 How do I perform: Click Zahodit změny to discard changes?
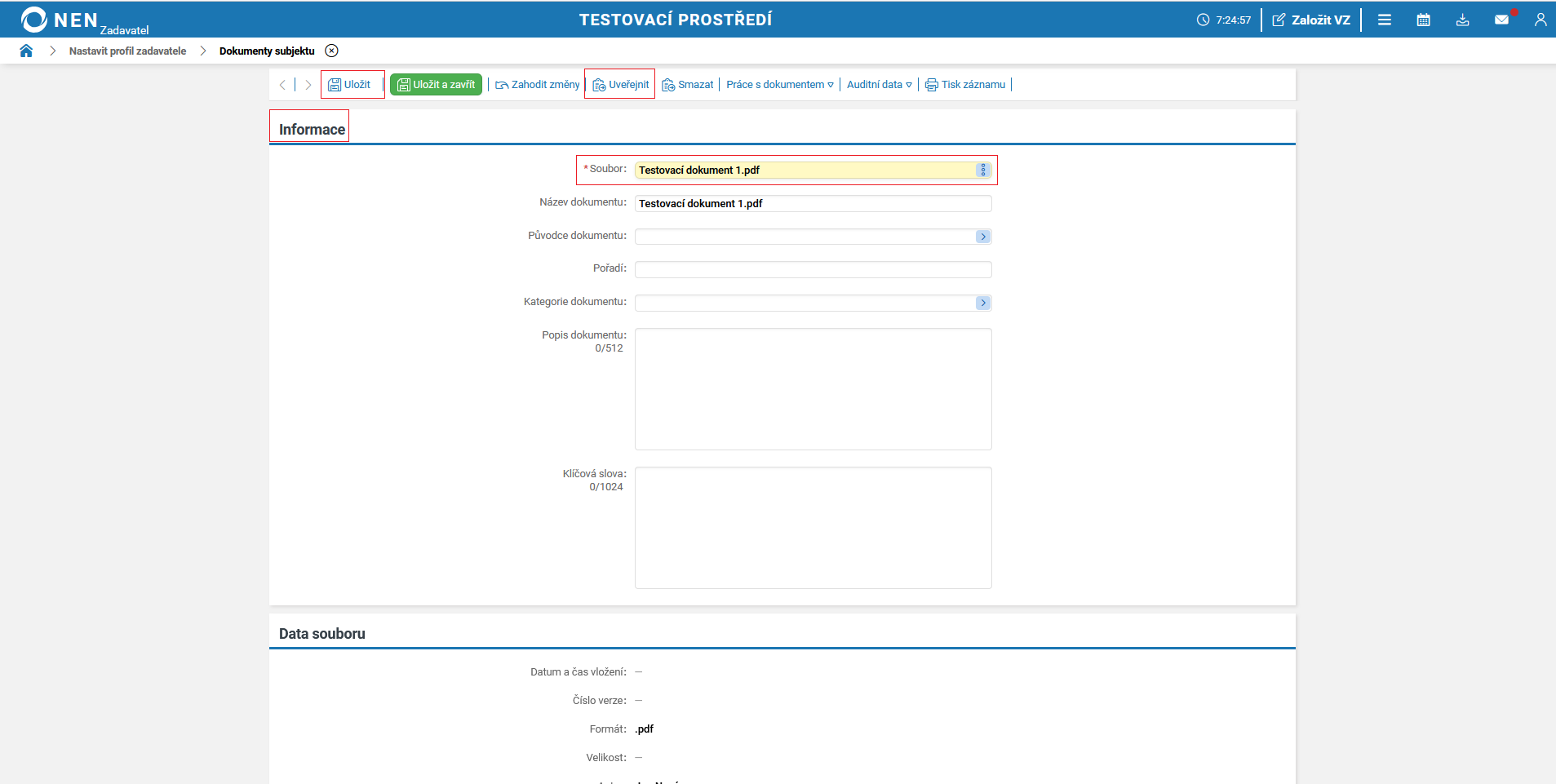click(537, 85)
